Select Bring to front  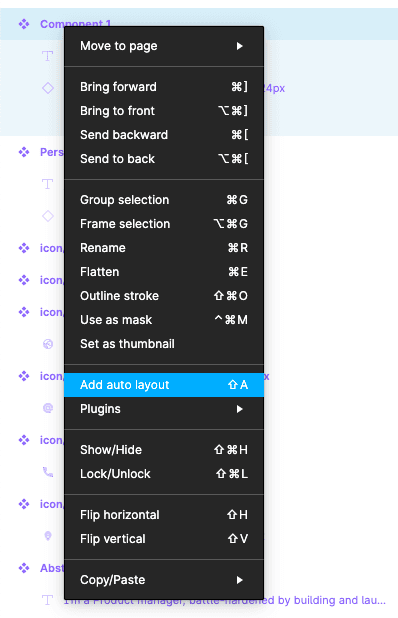164,111
